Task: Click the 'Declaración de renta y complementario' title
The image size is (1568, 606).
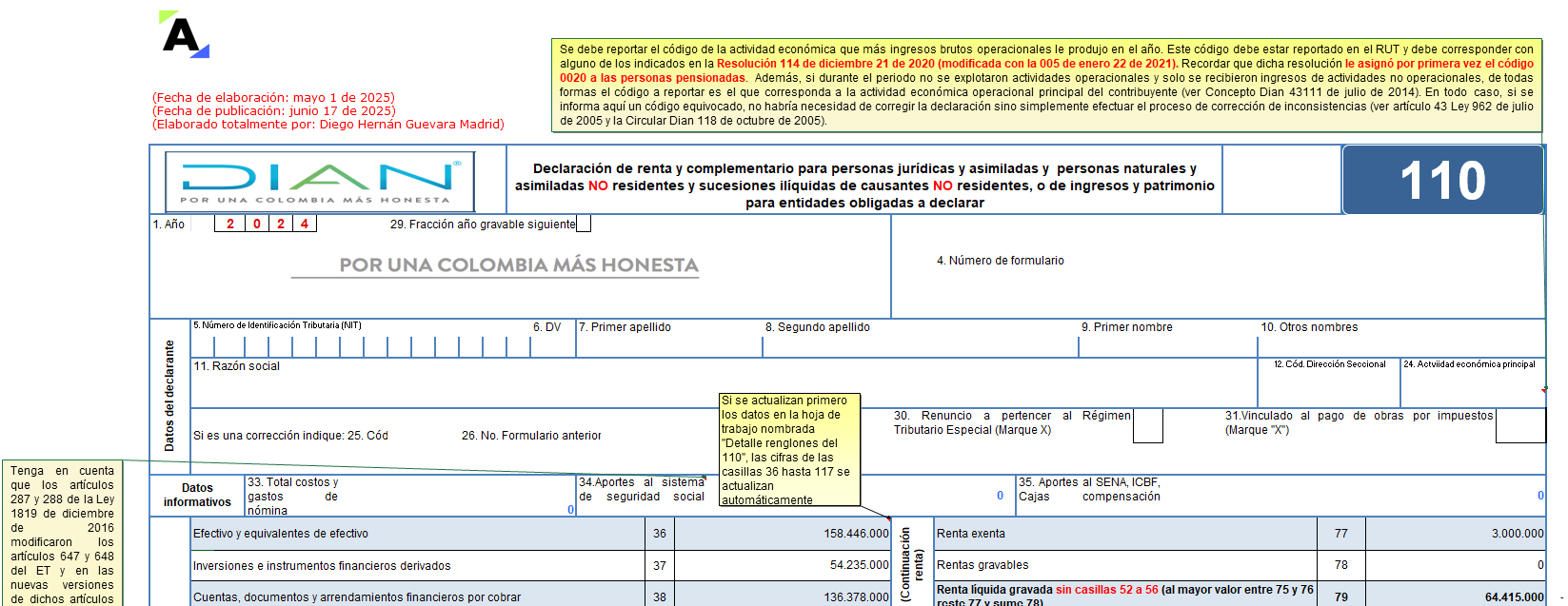Action: (x=864, y=186)
